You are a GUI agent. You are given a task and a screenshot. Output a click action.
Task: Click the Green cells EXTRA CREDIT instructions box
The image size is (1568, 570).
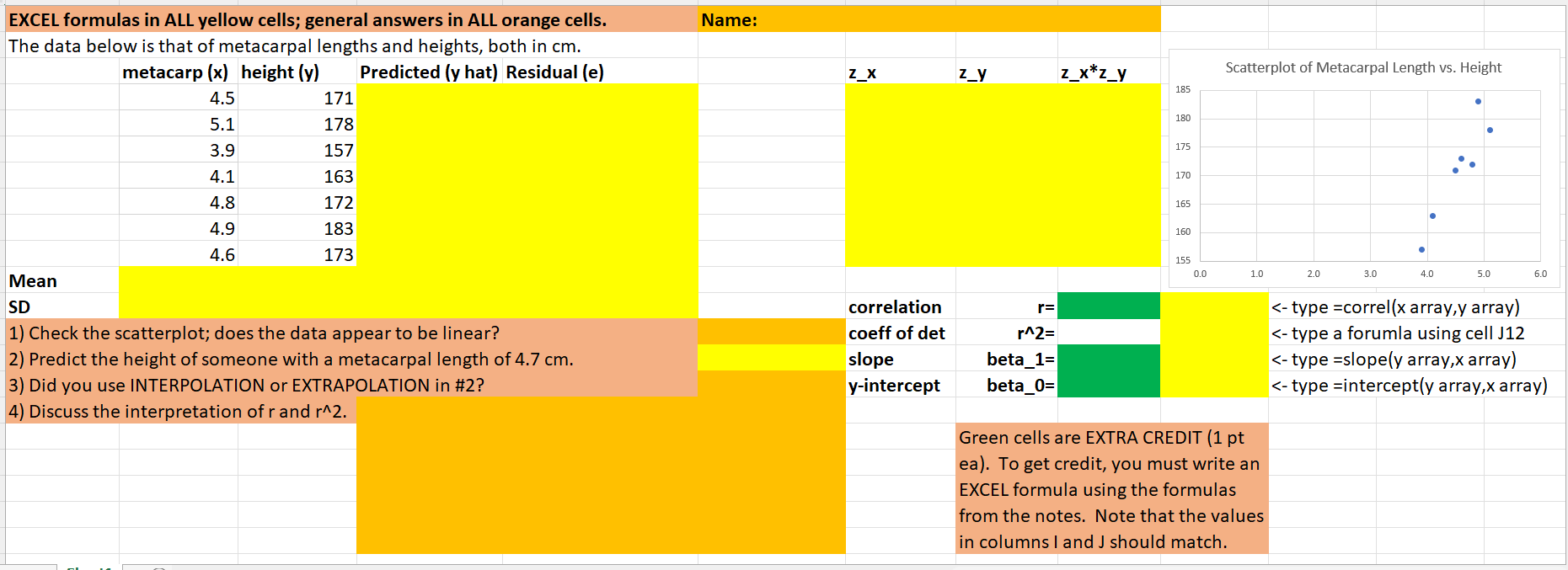1110,488
